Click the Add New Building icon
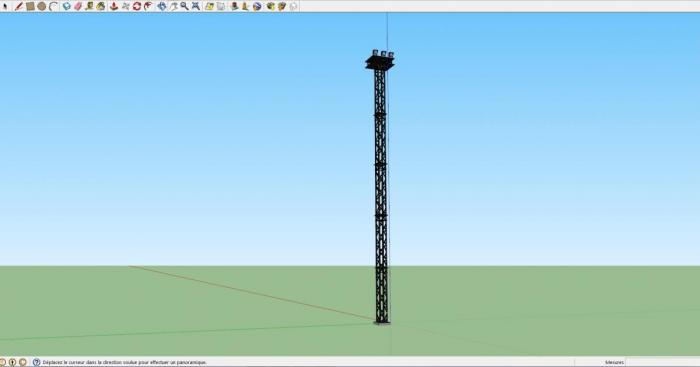 234,6
